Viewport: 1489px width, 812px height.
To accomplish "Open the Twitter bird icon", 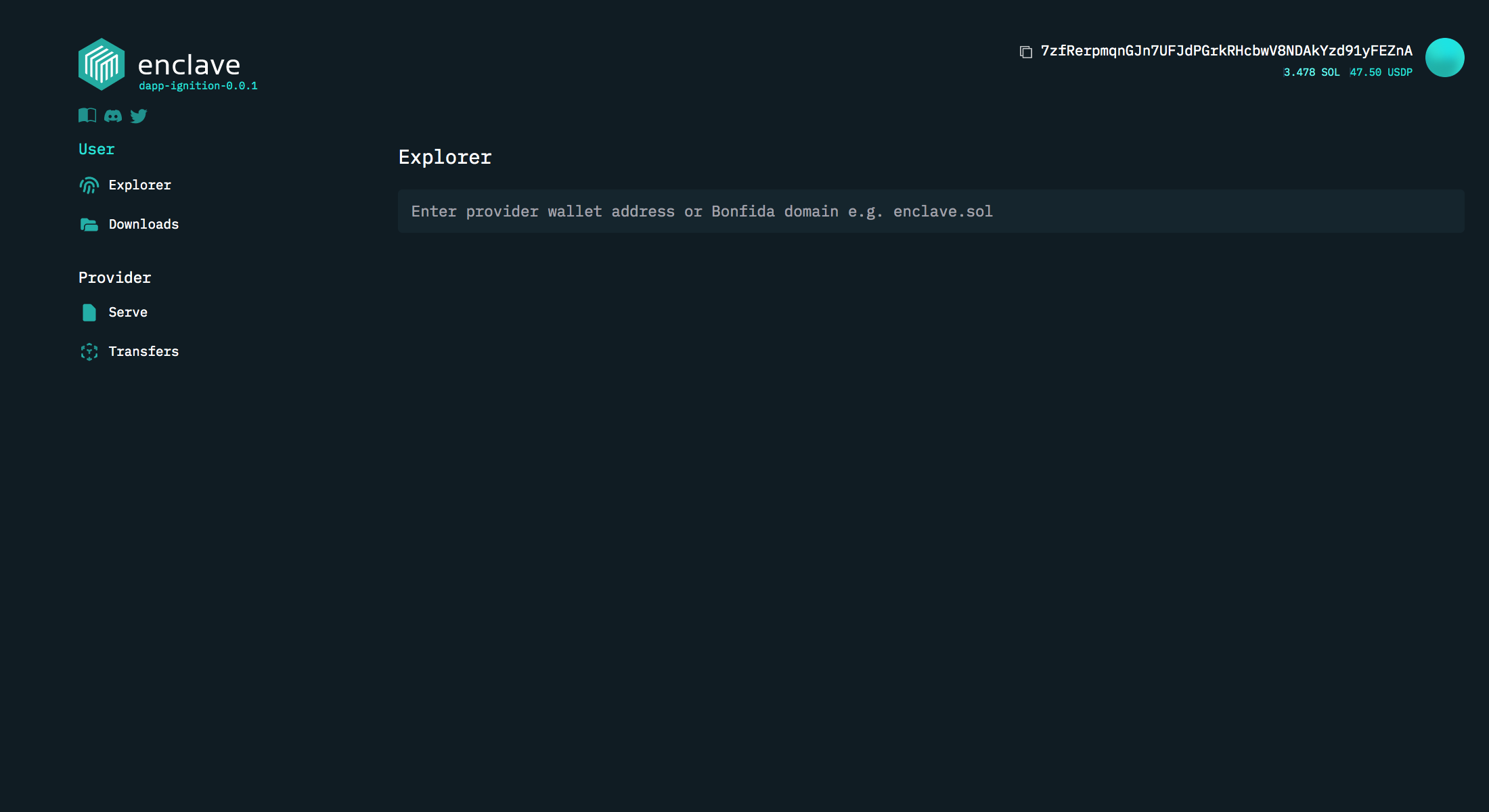I will tap(139, 116).
